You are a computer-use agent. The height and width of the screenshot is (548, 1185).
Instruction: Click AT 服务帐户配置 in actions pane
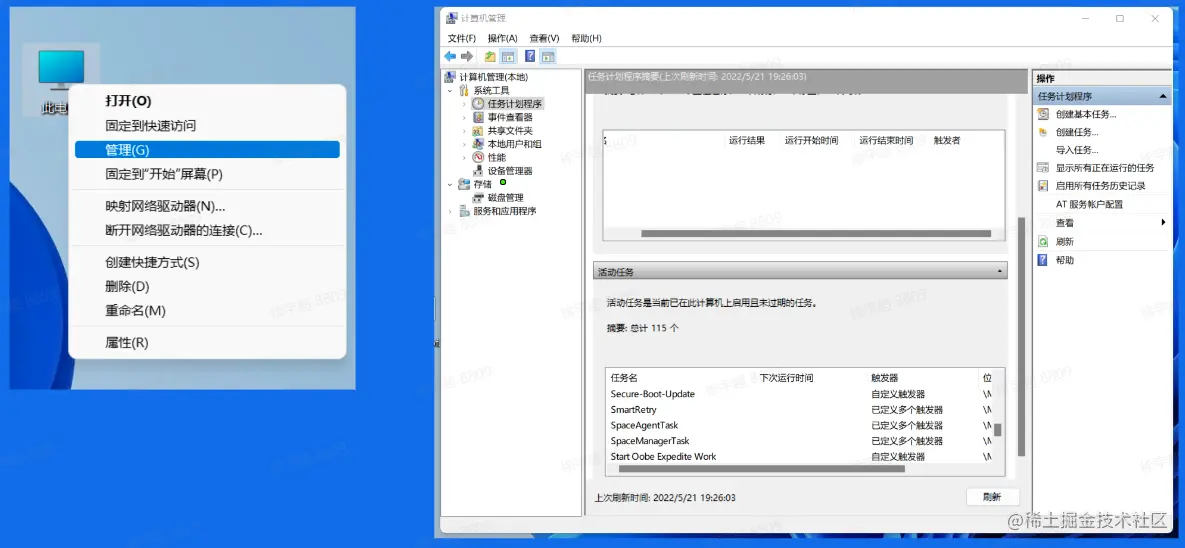(x=1089, y=204)
